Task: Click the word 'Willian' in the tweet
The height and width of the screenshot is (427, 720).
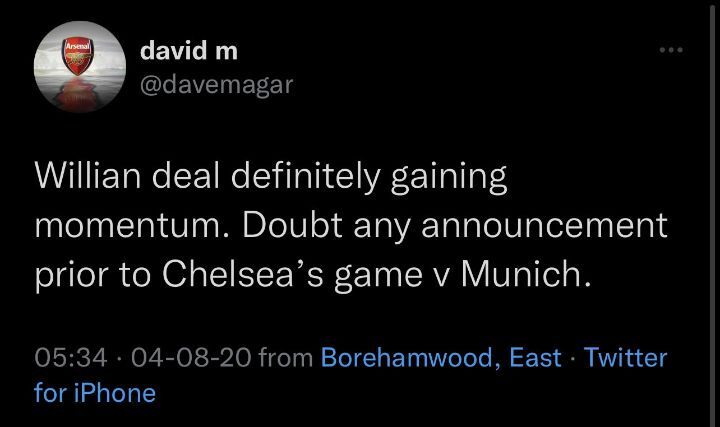Action: click(x=88, y=176)
